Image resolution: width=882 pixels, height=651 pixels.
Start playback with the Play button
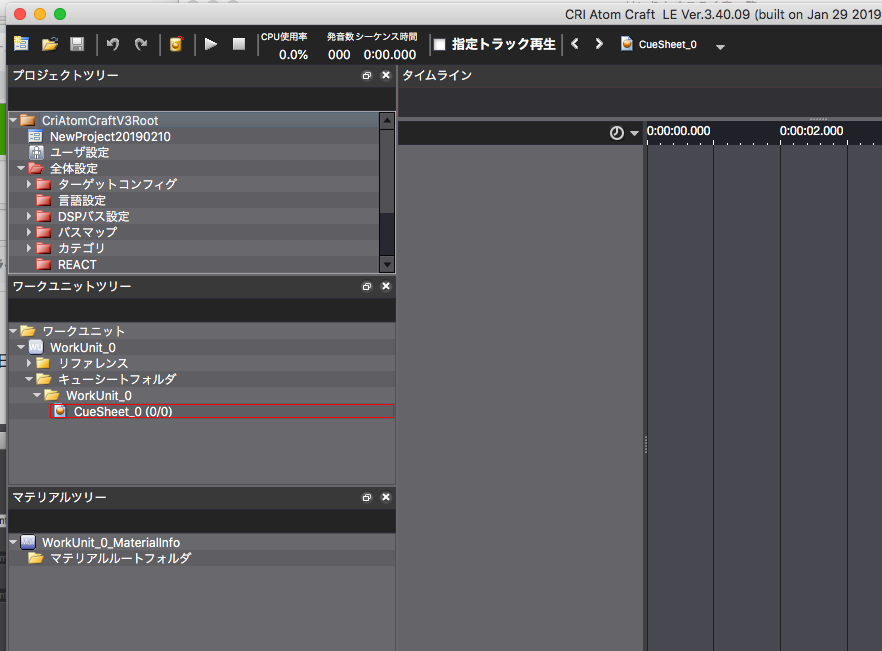(210, 44)
